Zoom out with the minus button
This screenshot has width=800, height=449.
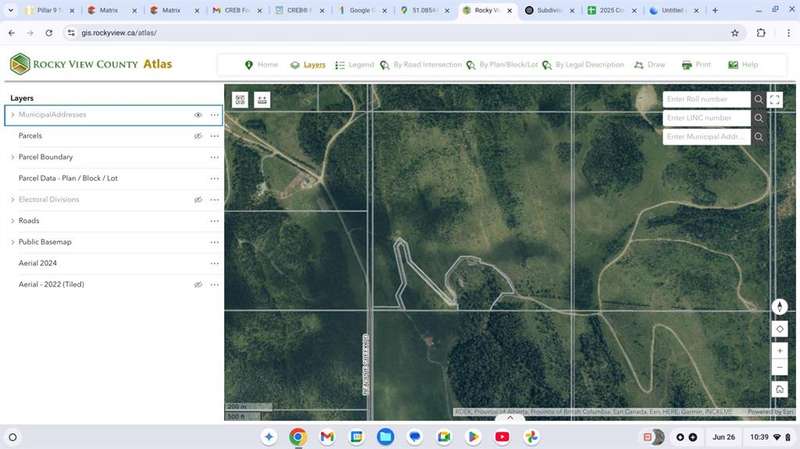point(780,367)
